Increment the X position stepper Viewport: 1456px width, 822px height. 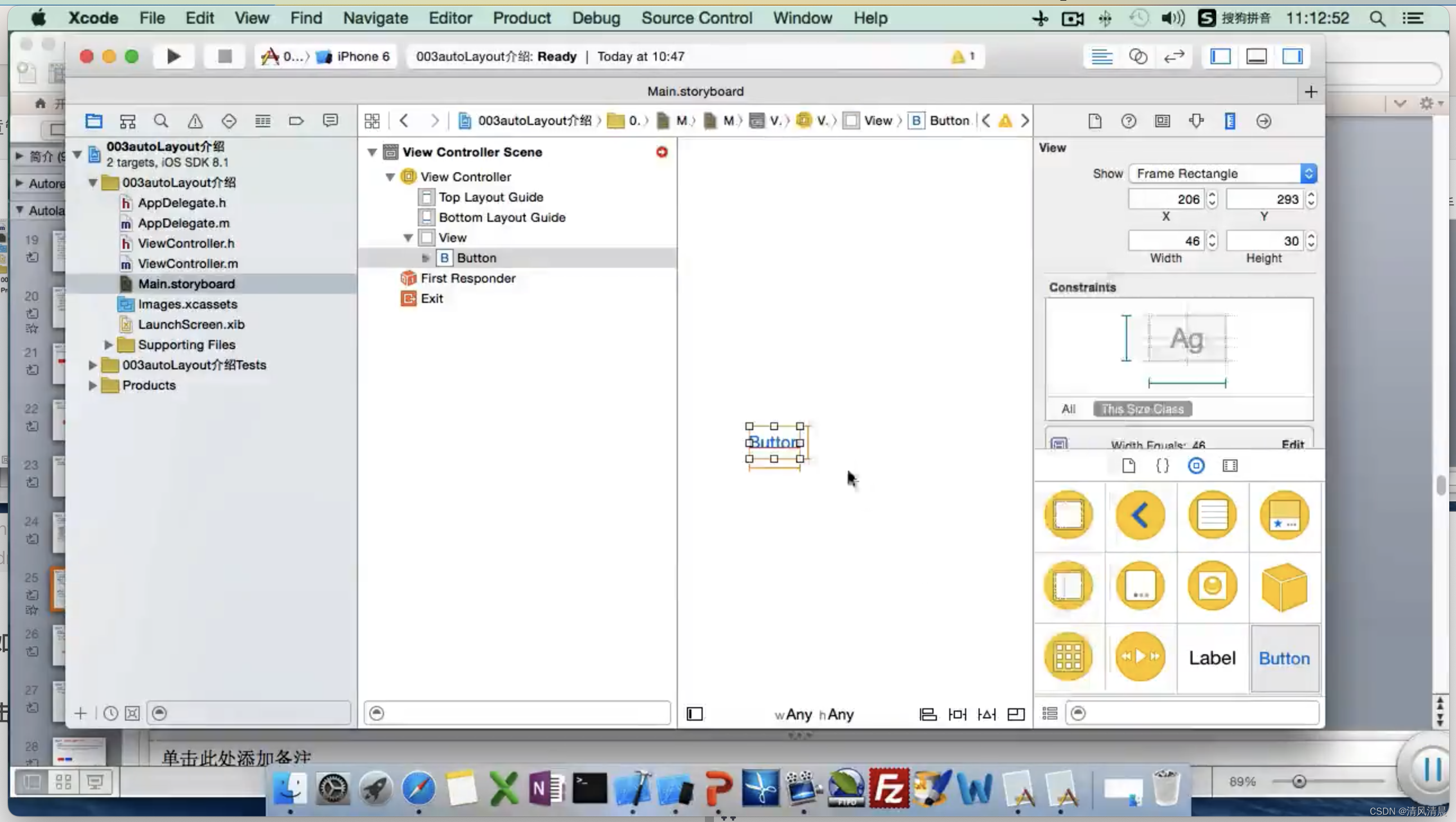(1212, 194)
